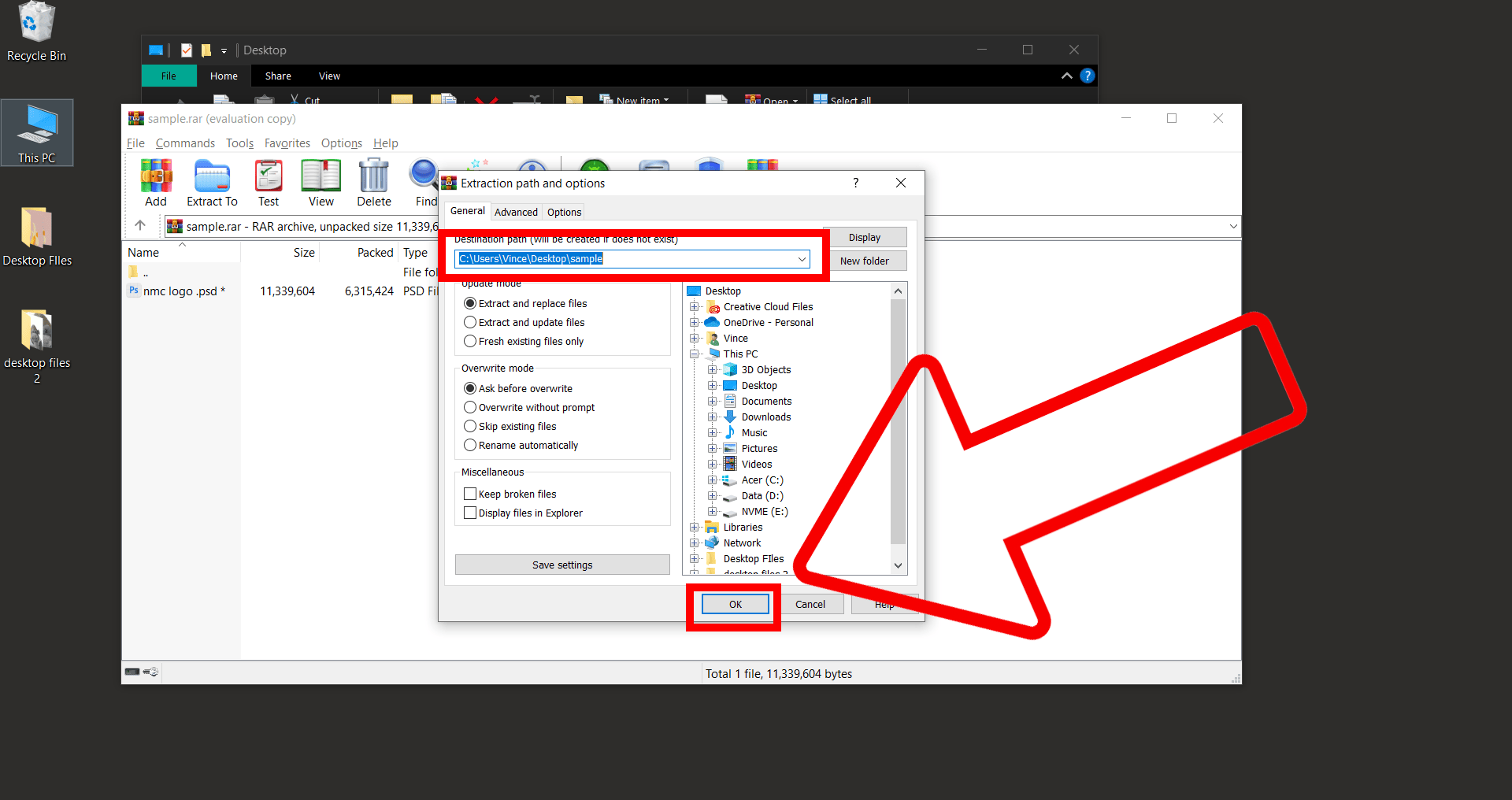The image size is (1512, 800).
Task: Click the Save settings button
Action: (x=561, y=564)
